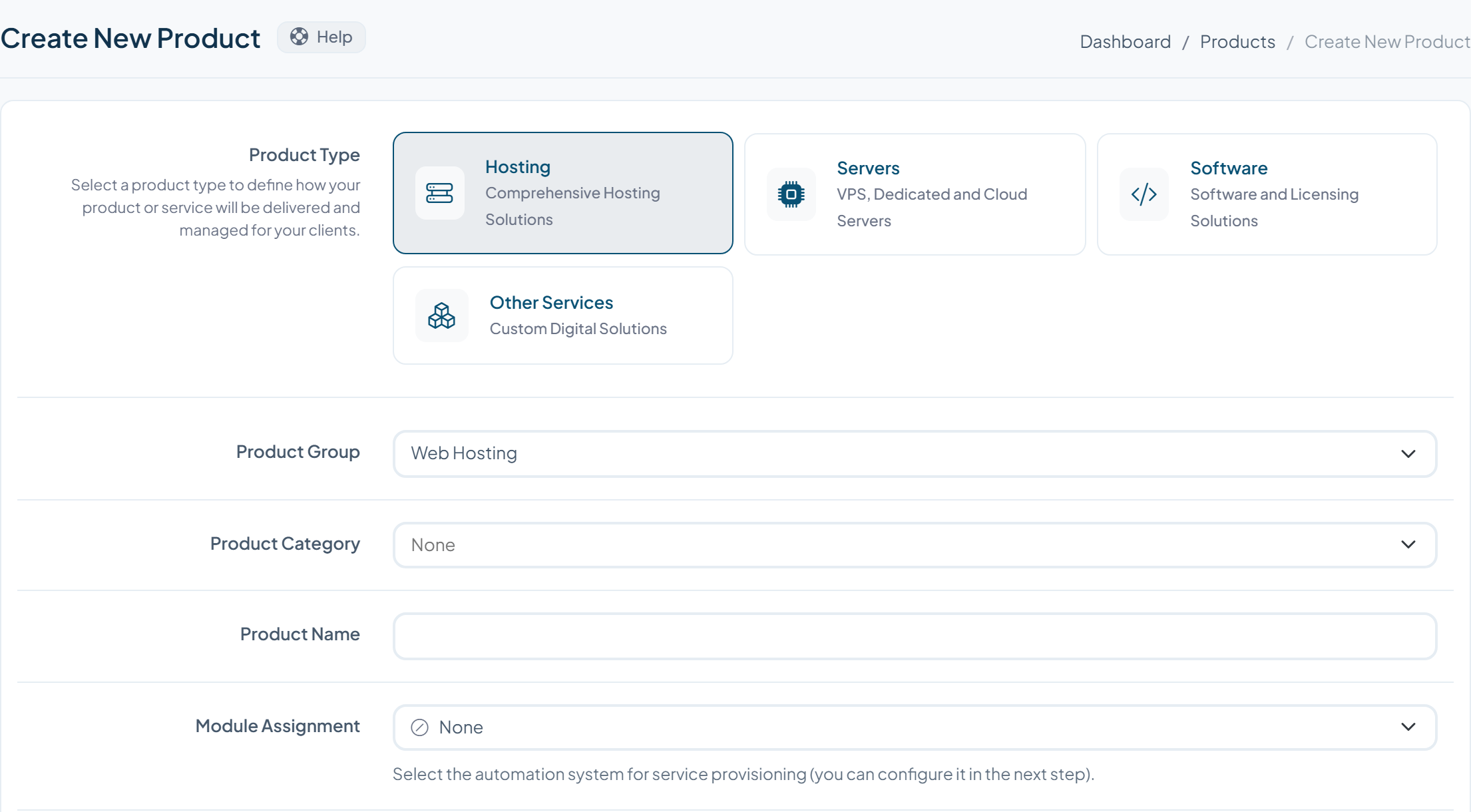Image resolution: width=1471 pixels, height=812 pixels.
Task: Open the Product Group dropdown
Action: (x=915, y=453)
